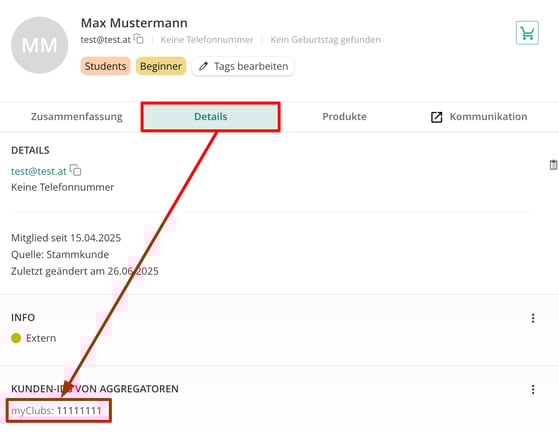Click the test@test.at email link
Viewport: 559px width, 432px height.
[39, 171]
